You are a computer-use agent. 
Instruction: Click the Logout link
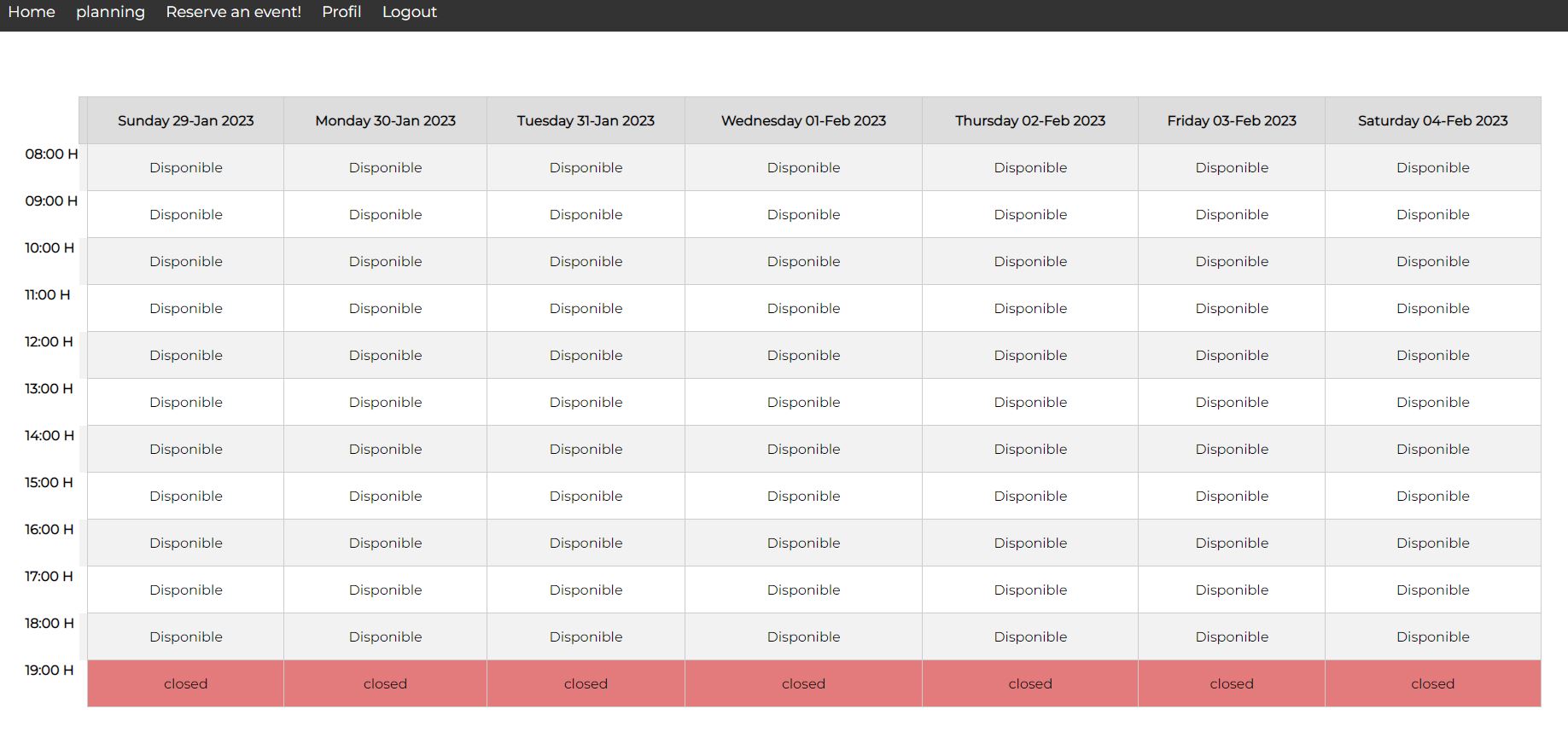pos(409,12)
